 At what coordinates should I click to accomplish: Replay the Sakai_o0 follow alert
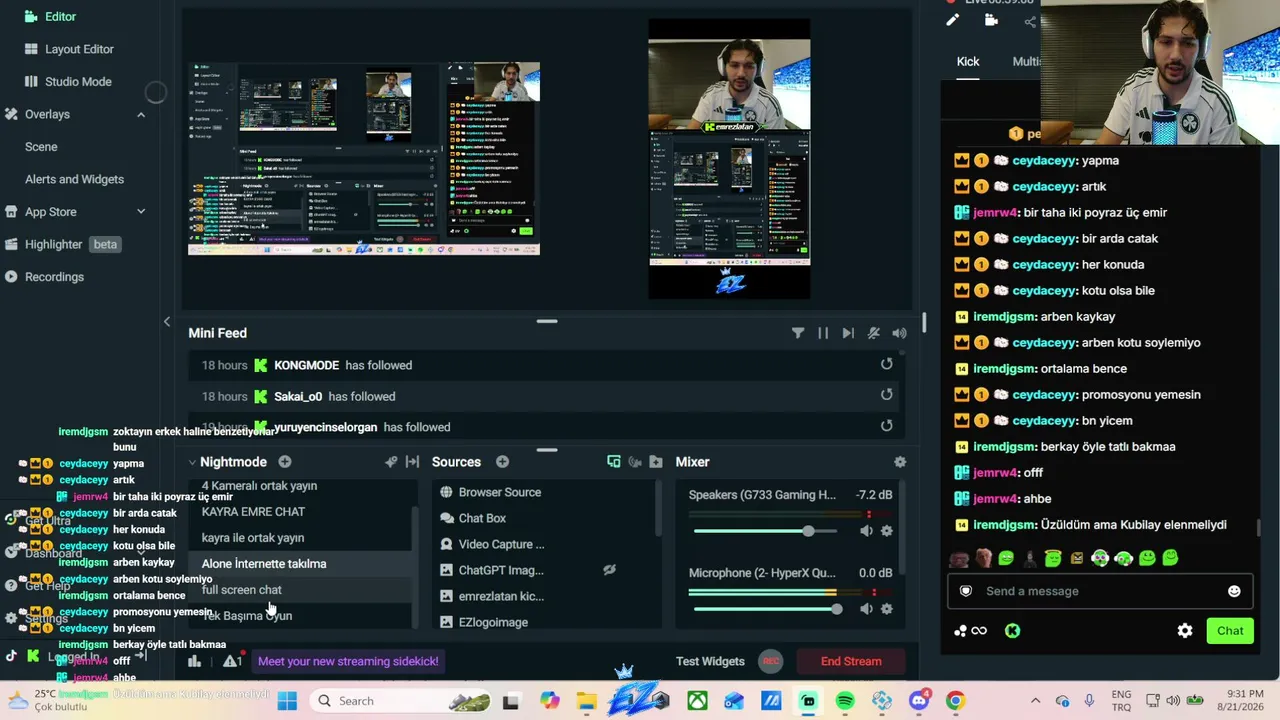[886, 396]
